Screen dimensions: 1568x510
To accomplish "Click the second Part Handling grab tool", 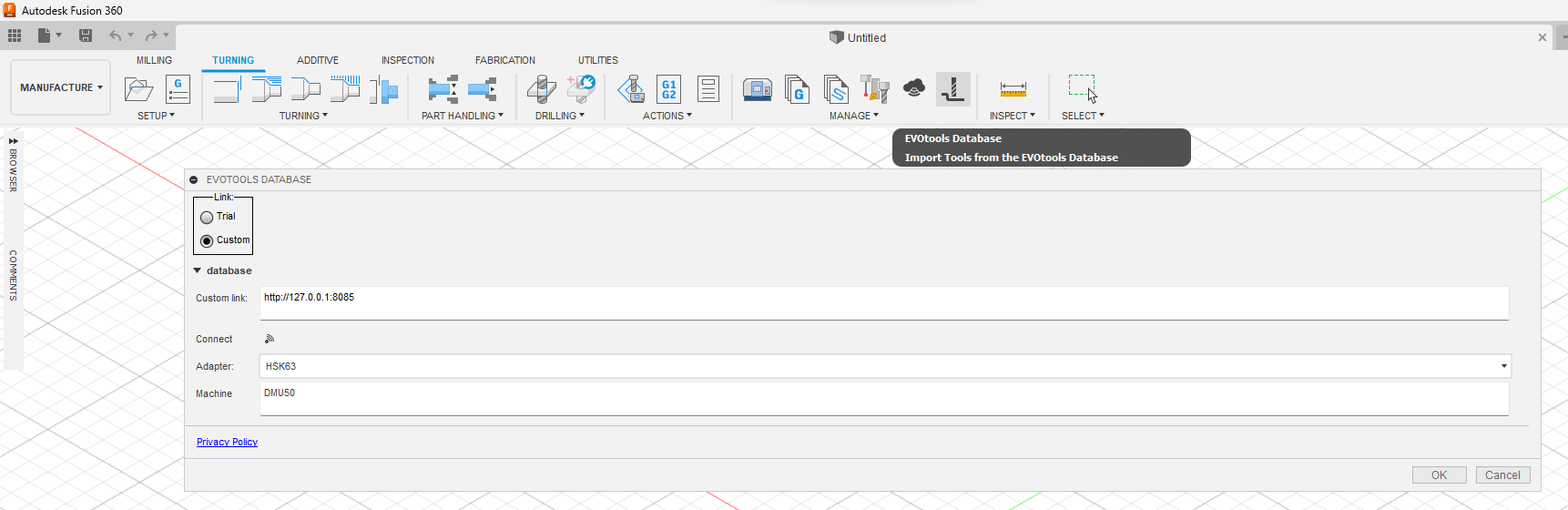I will pyautogui.click(x=483, y=89).
